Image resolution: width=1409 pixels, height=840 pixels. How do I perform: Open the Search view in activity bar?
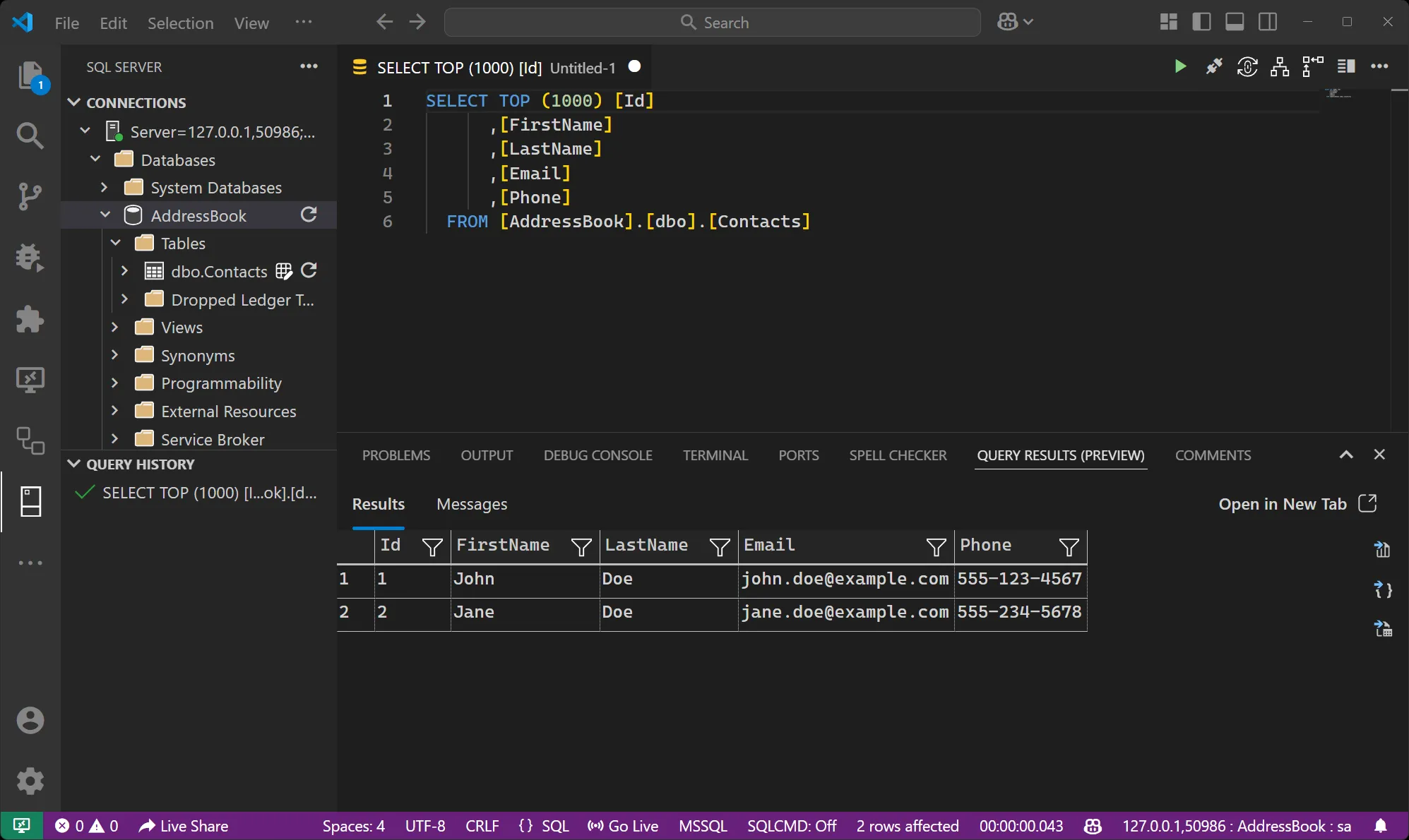(x=30, y=136)
